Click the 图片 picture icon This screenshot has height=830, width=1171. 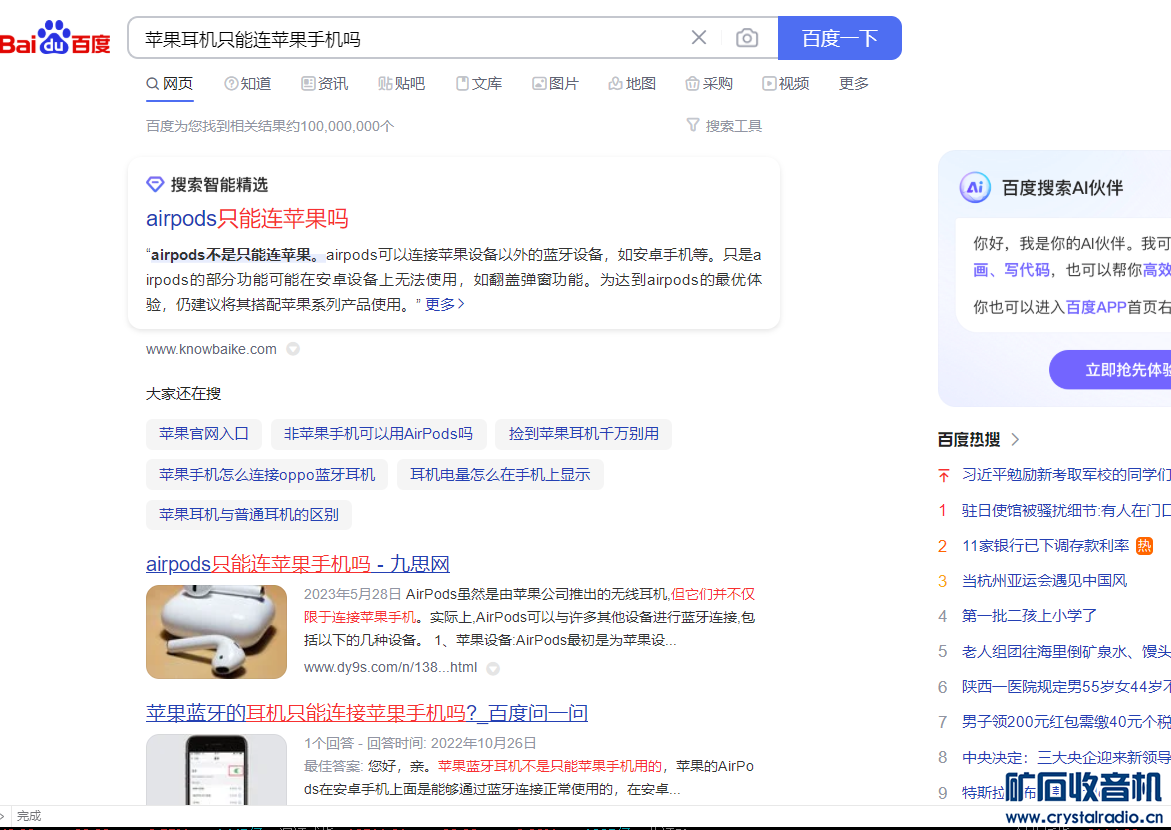(538, 84)
